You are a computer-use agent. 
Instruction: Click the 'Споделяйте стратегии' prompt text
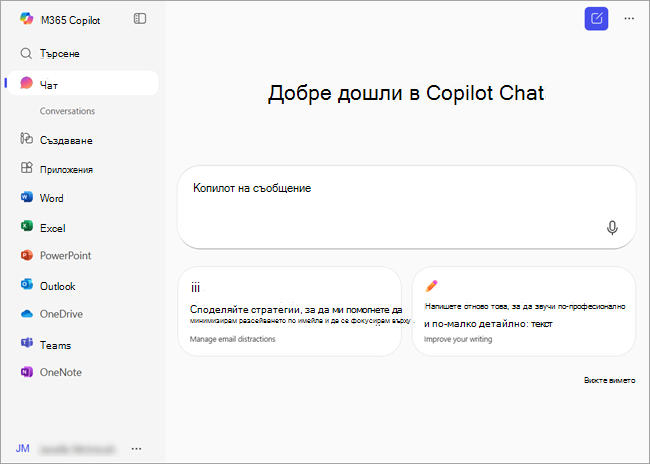tap(245, 309)
